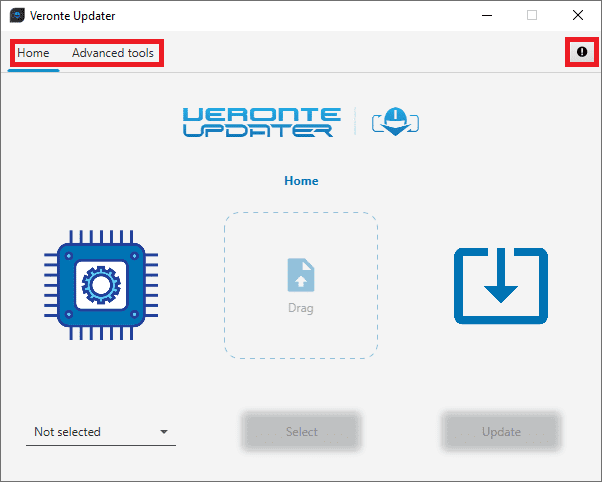Image resolution: width=602 pixels, height=482 pixels.
Task: Click the Veronte Updater logo
Action: coord(301,122)
